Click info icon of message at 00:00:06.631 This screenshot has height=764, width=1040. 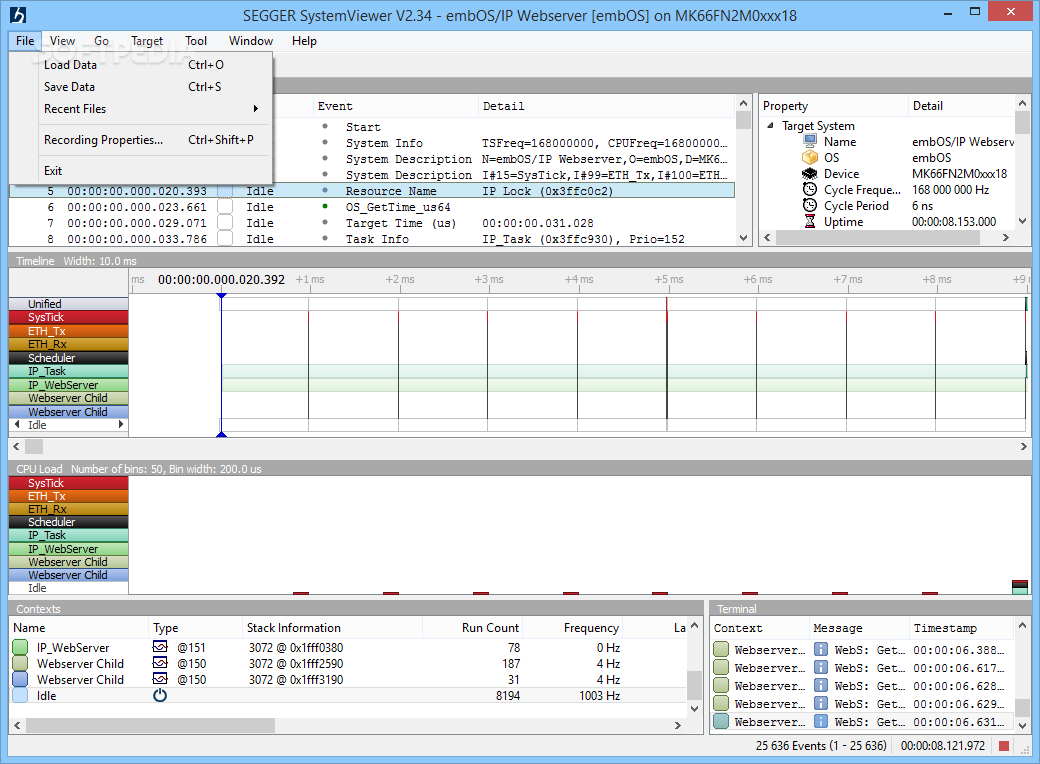(820, 721)
